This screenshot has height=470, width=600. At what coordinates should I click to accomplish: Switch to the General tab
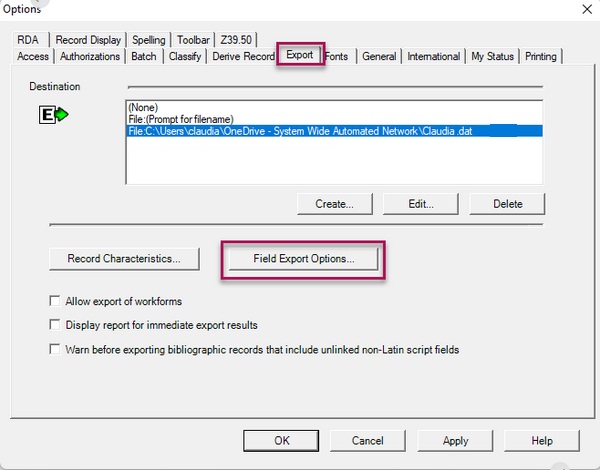coord(379,56)
